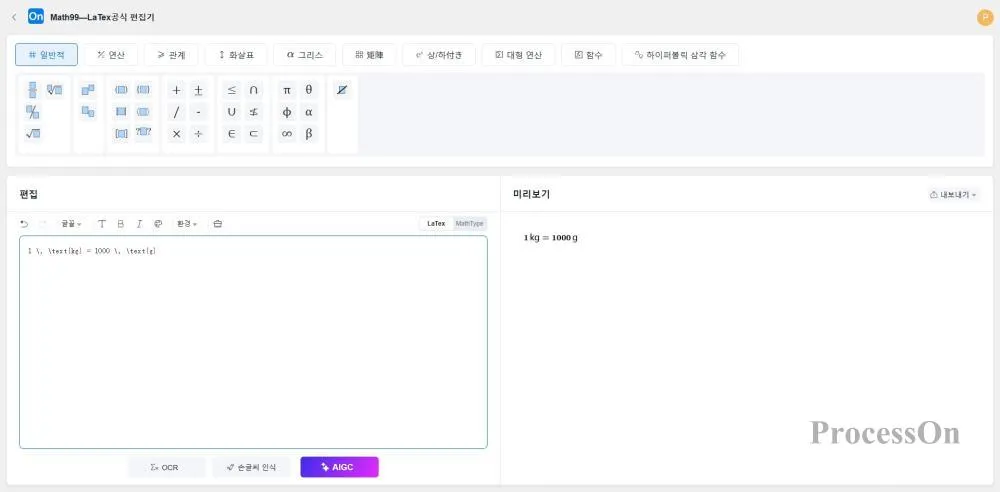Image resolution: width=1000 pixels, height=492 pixels.
Task: Insert the plus-minus operator
Action: [x=198, y=90]
